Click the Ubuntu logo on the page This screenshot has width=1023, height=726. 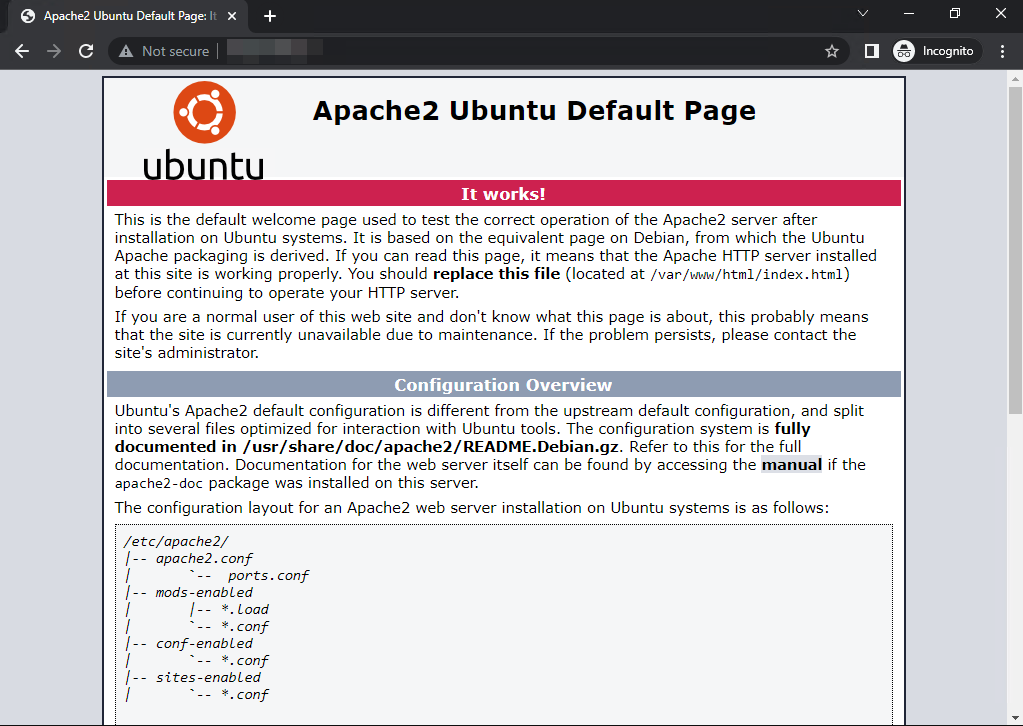click(203, 127)
